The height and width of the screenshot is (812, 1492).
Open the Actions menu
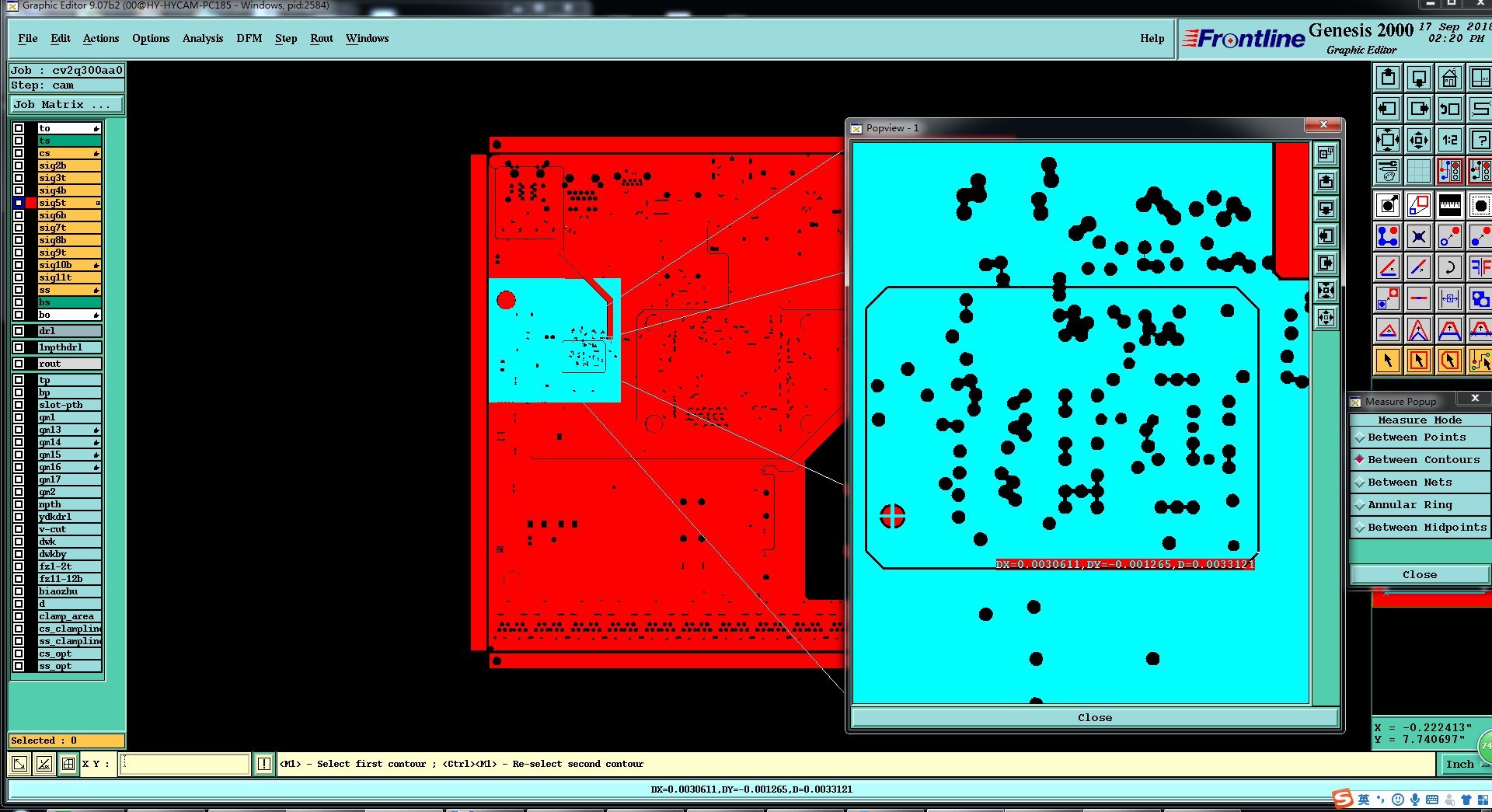(x=101, y=38)
